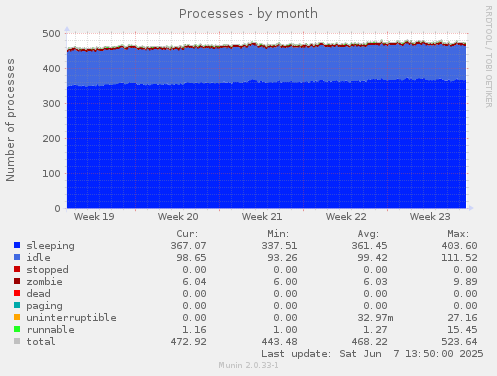Screen dimensions: 497x376
Task: Click total average value 468.22
Action: pos(369,342)
